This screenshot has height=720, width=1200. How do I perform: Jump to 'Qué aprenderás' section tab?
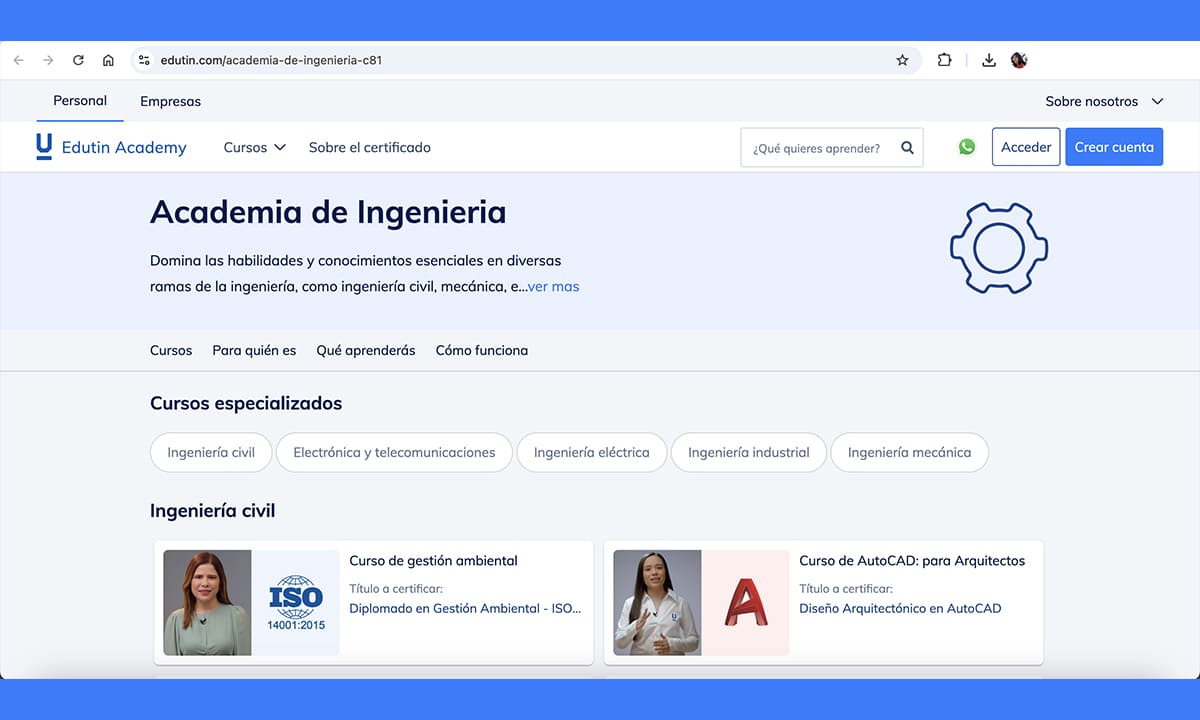point(365,350)
